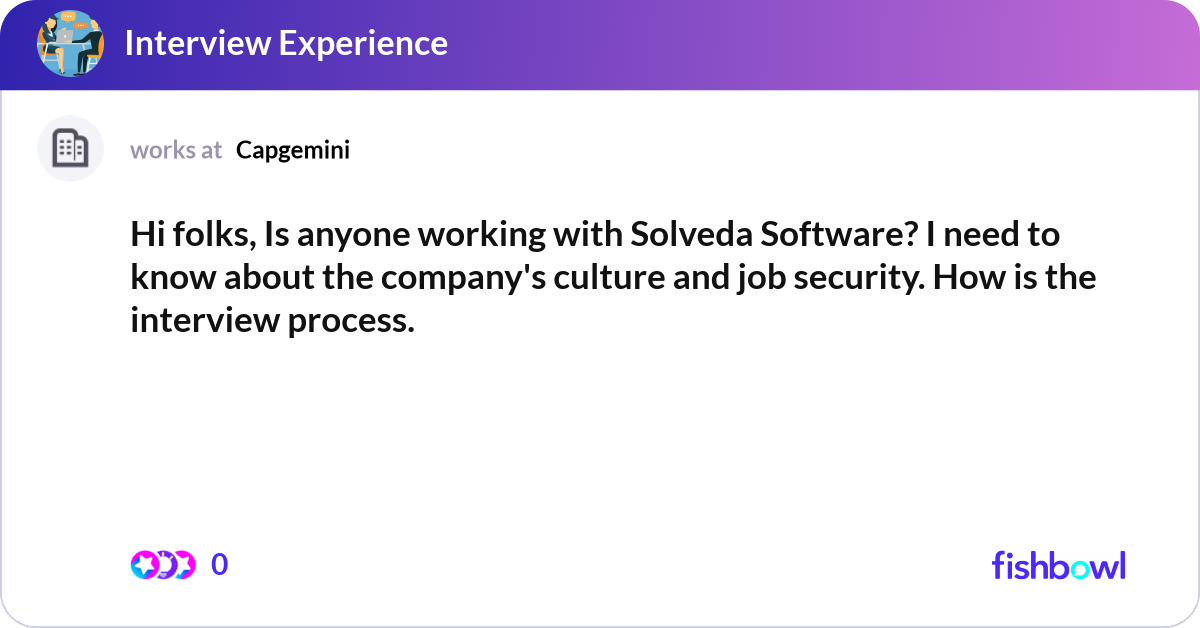
Task: Click the leftmost star reaction icon
Action: tap(145, 565)
